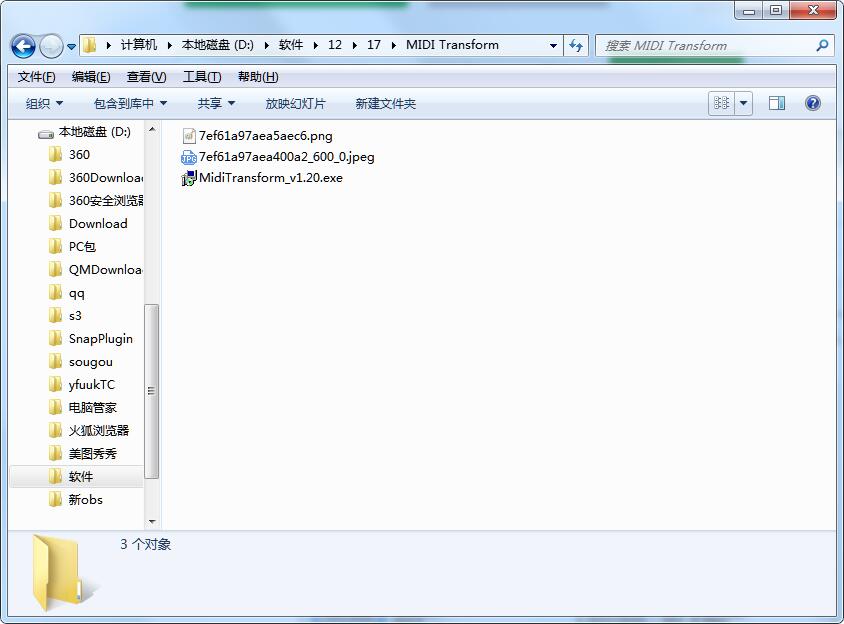Click the MIDI Transform breadcrumb segment
Screen dimensions: 844x624
point(452,45)
